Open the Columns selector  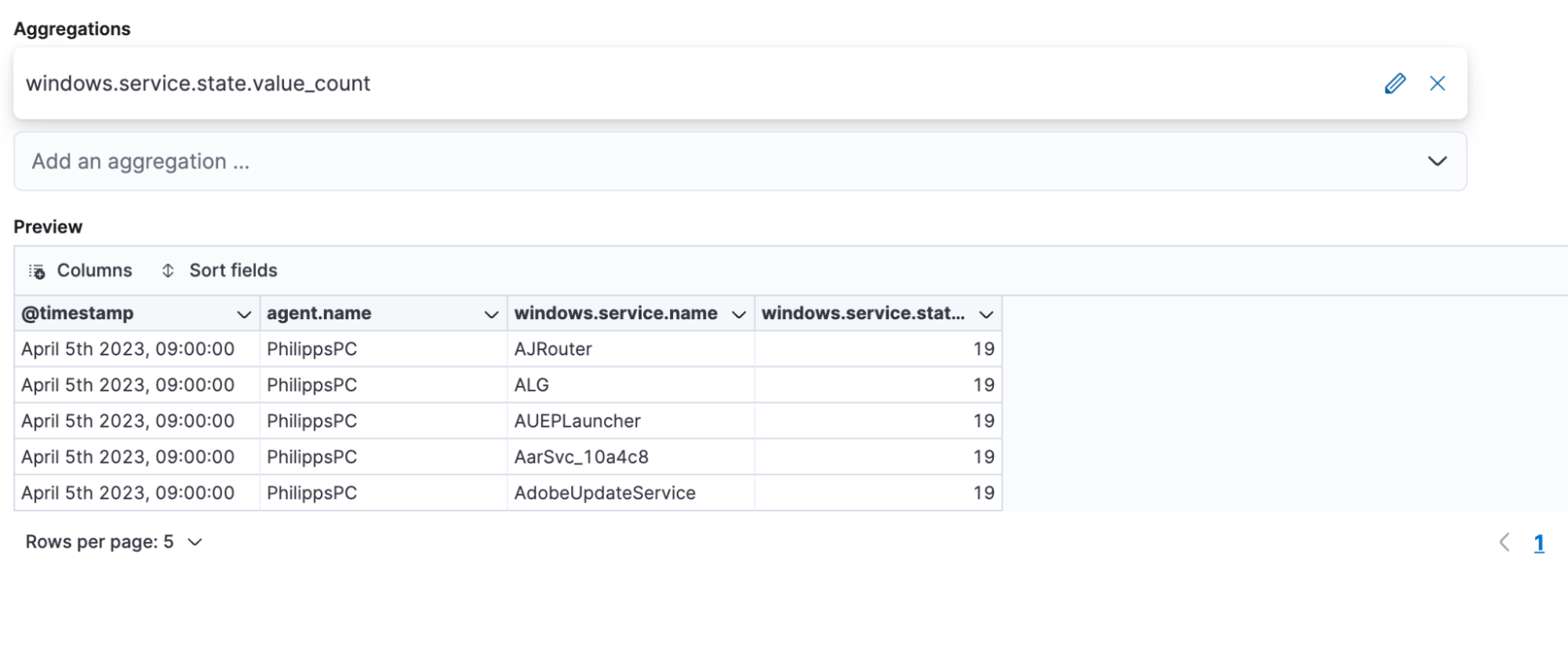tap(93, 271)
